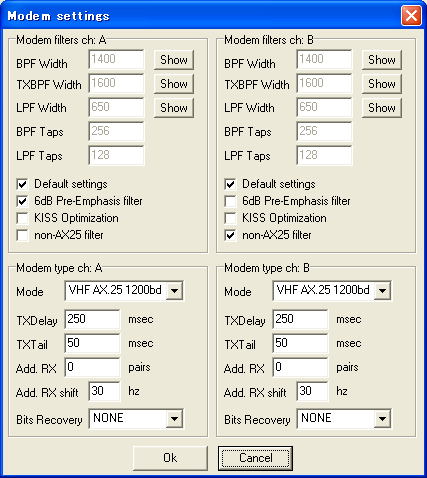Show the BPF Width filter for channel A
This screenshot has width=427, height=478.
click(x=174, y=60)
